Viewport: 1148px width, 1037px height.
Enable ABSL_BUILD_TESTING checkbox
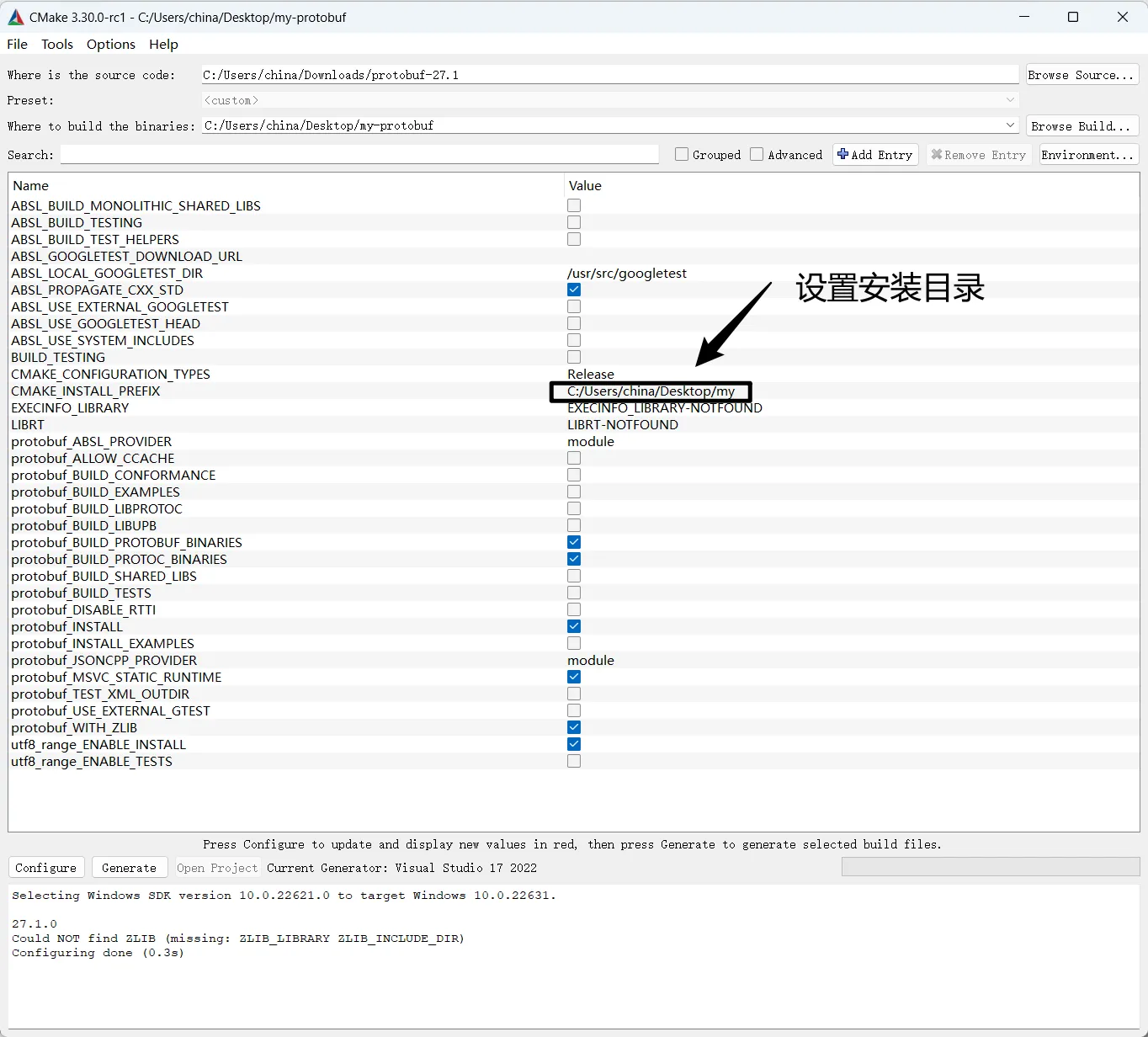tap(574, 222)
